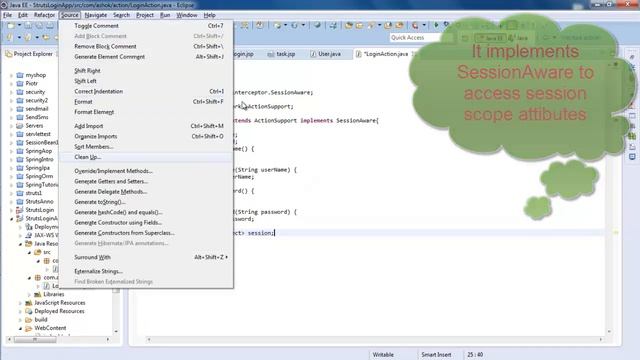Click the myshop project folder icon
Screen dimensions: 640x360
pos(20,75)
